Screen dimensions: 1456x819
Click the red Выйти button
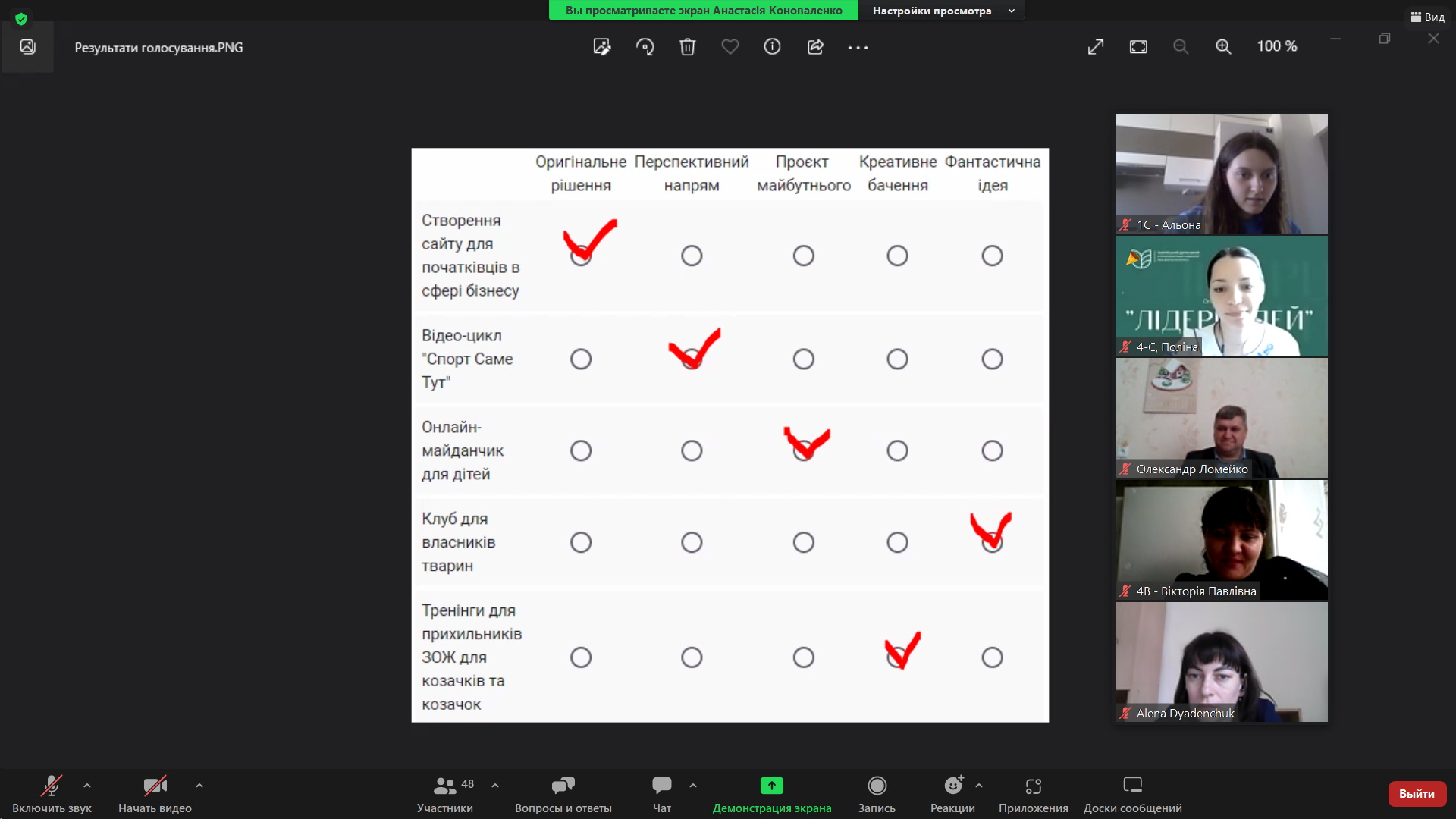(x=1416, y=793)
